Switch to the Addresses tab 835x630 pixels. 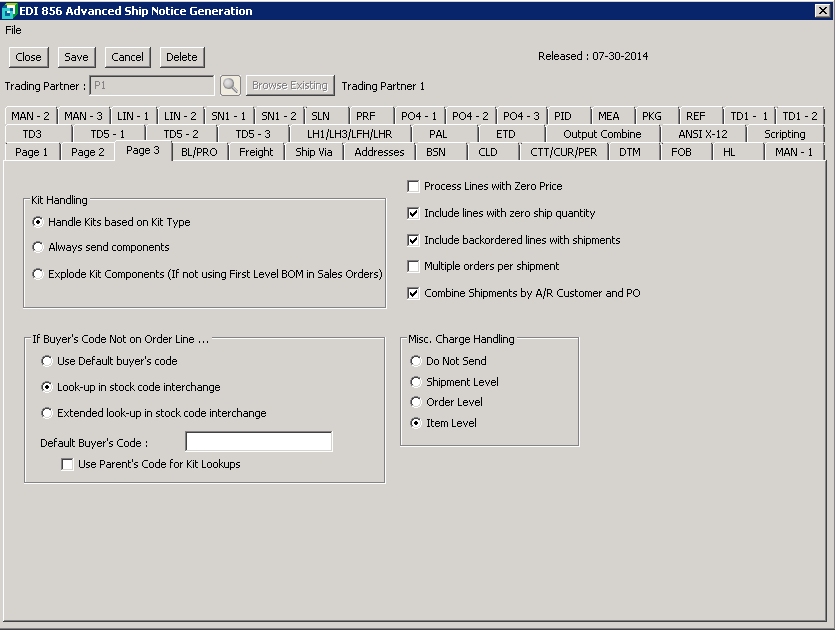(379, 152)
